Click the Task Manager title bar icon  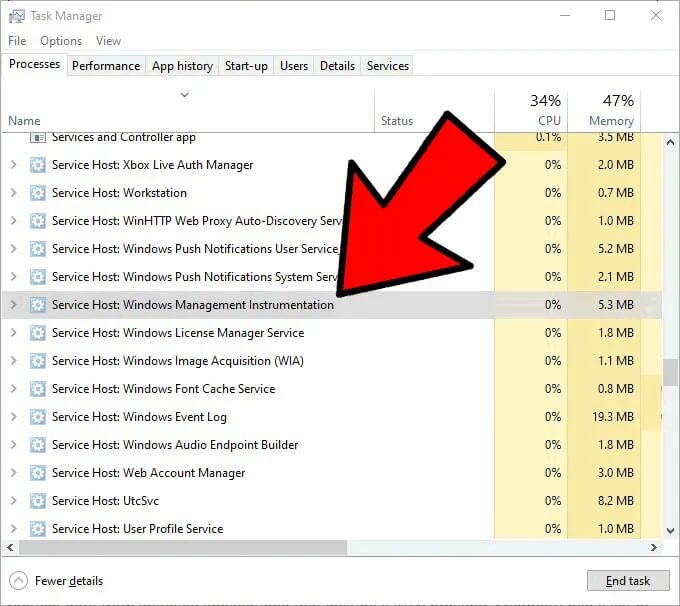pos(16,16)
